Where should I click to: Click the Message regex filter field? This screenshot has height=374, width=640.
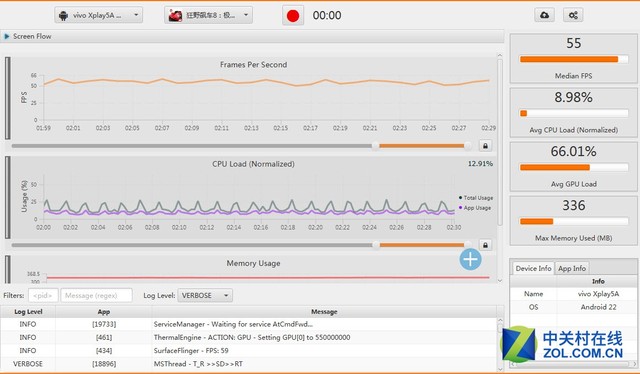coord(96,295)
